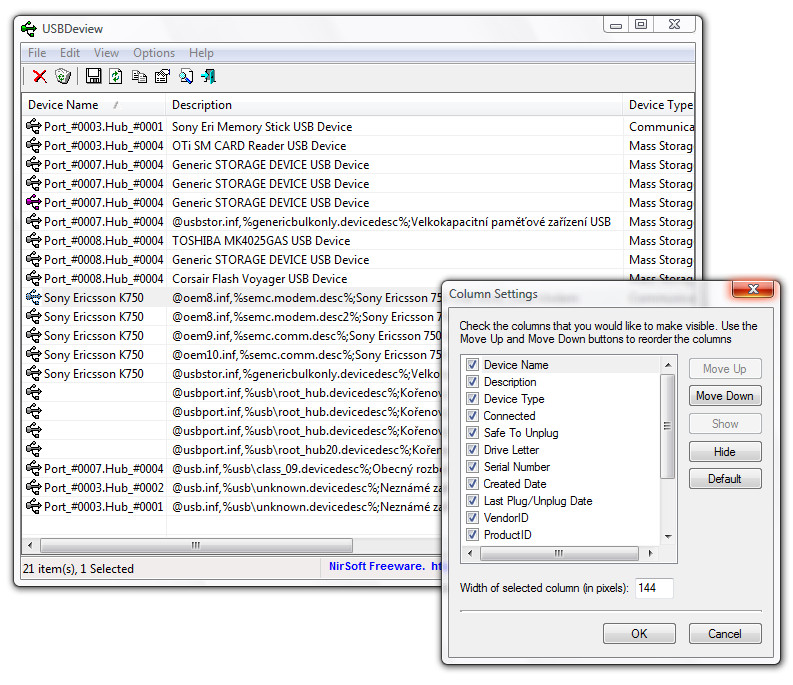793x685 pixels.
Task: Click the find toolbar icon
Action: (x=186, y=76)
